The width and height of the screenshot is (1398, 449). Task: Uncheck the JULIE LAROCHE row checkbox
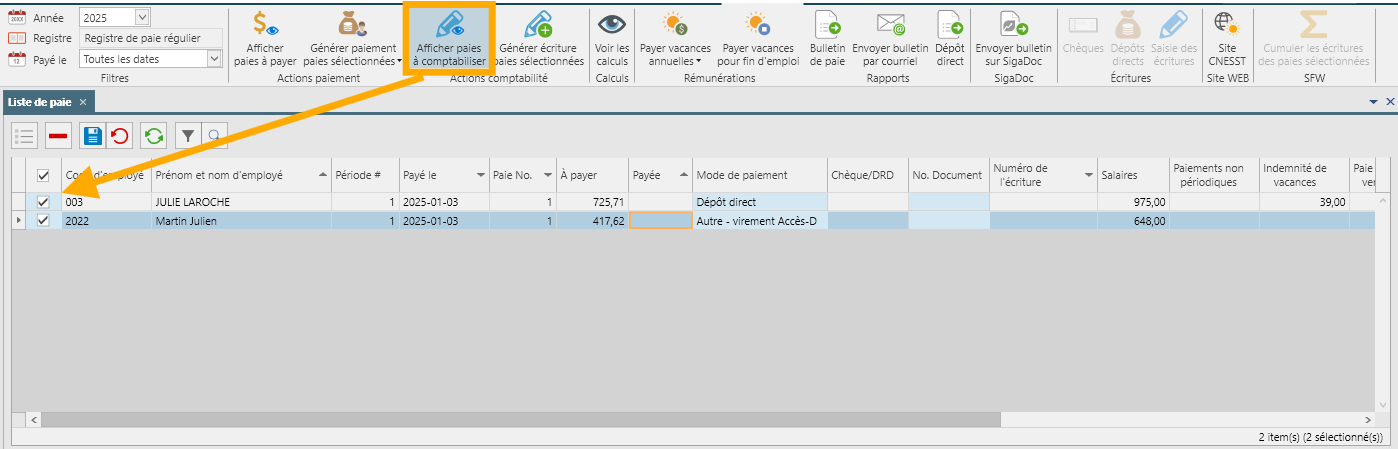43,202
